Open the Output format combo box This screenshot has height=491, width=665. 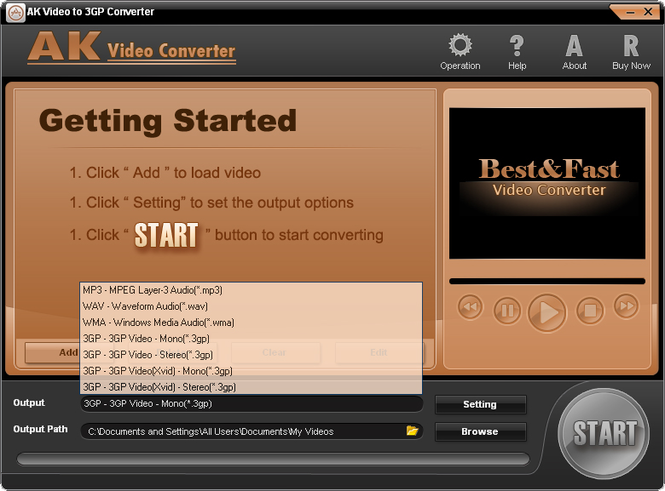coord(251,404)
